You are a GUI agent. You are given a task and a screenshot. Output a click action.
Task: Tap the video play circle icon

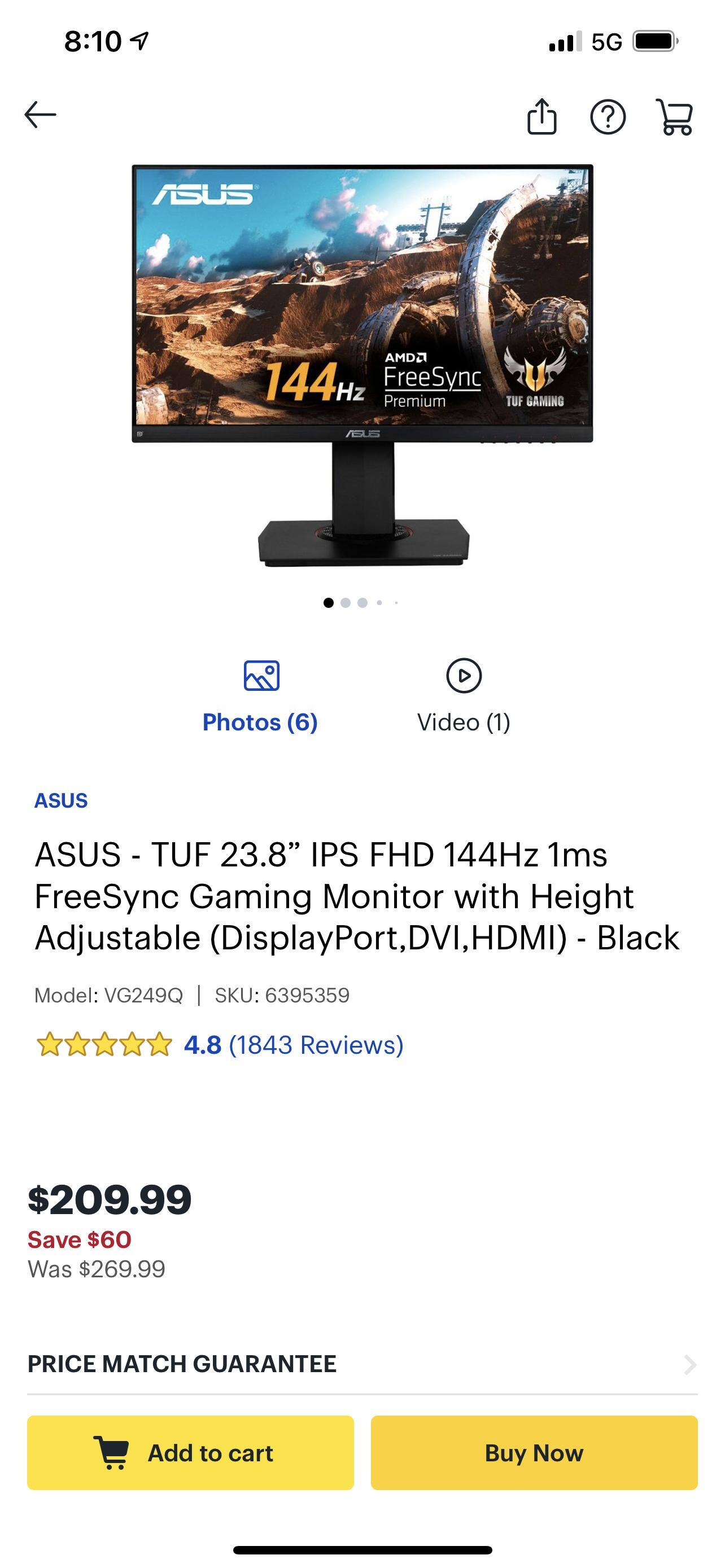pos(464,676)
